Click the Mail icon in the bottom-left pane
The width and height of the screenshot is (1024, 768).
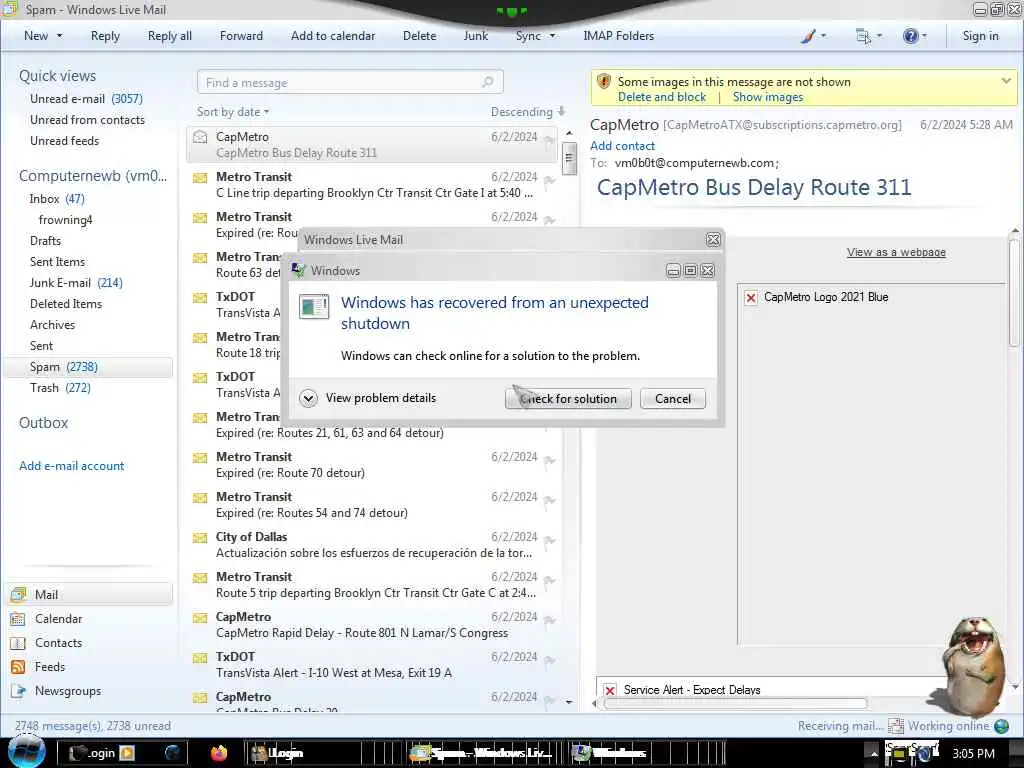(18, 594)
